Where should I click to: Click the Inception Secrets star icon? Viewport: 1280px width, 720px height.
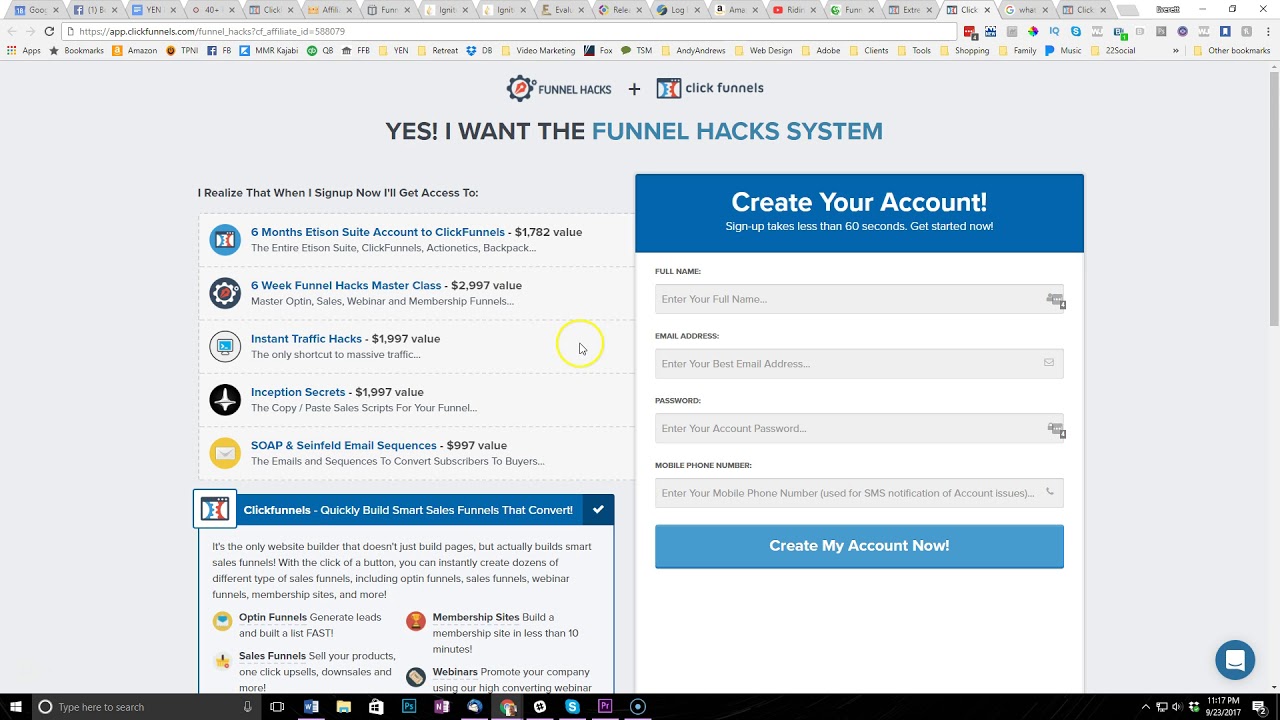(225, 400)
